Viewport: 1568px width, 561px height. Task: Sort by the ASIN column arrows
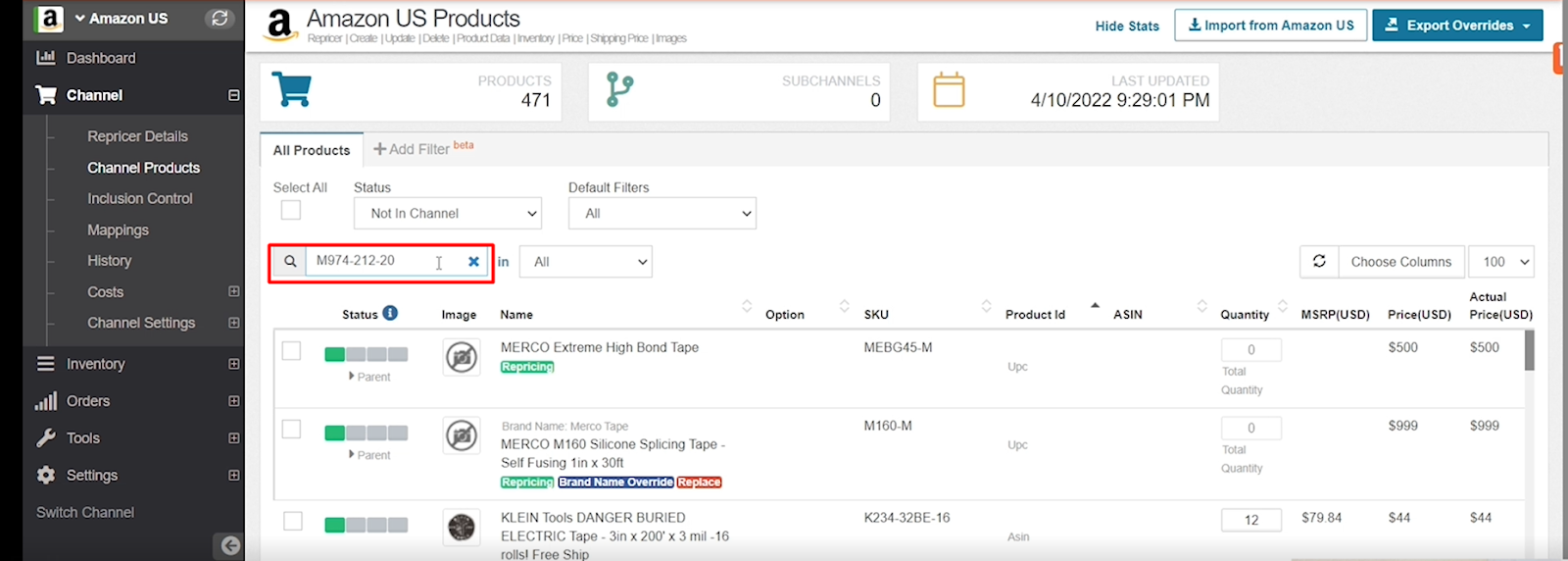coord(1202,306)
